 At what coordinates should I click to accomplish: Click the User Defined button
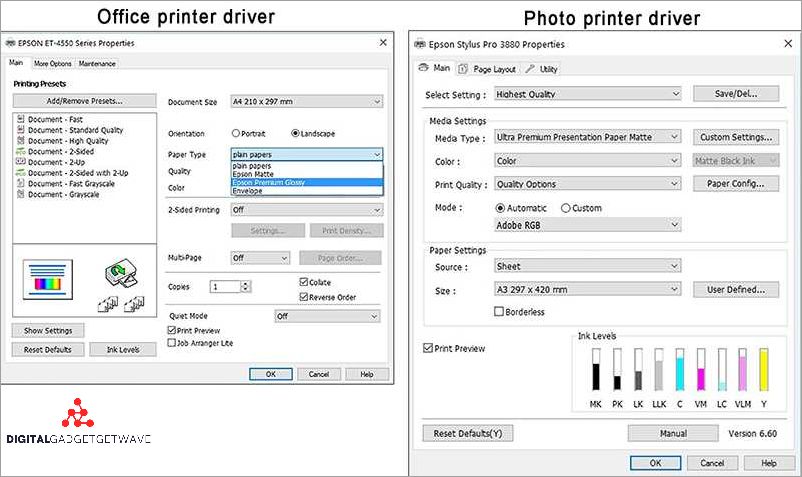click(736, 289)
